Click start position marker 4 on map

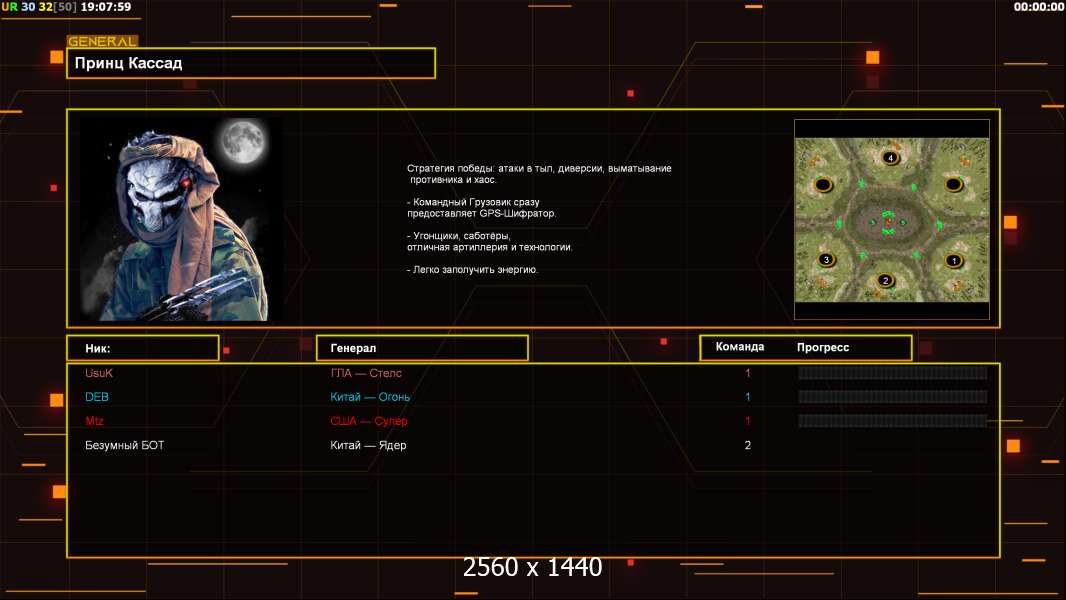point(890,158)
